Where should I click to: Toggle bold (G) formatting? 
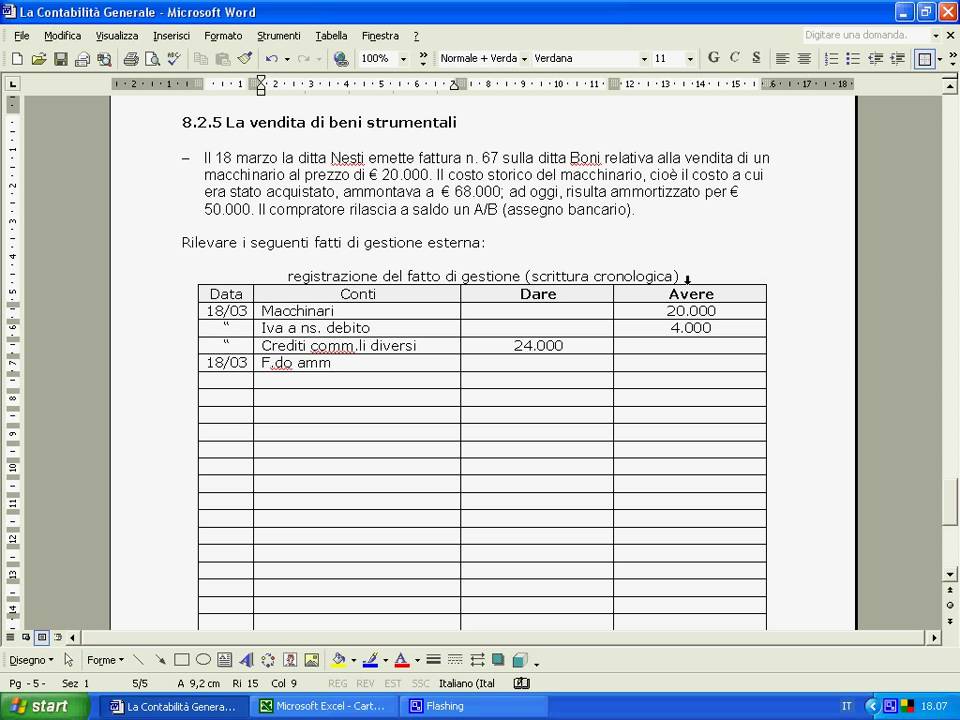[x=713, y=58]
